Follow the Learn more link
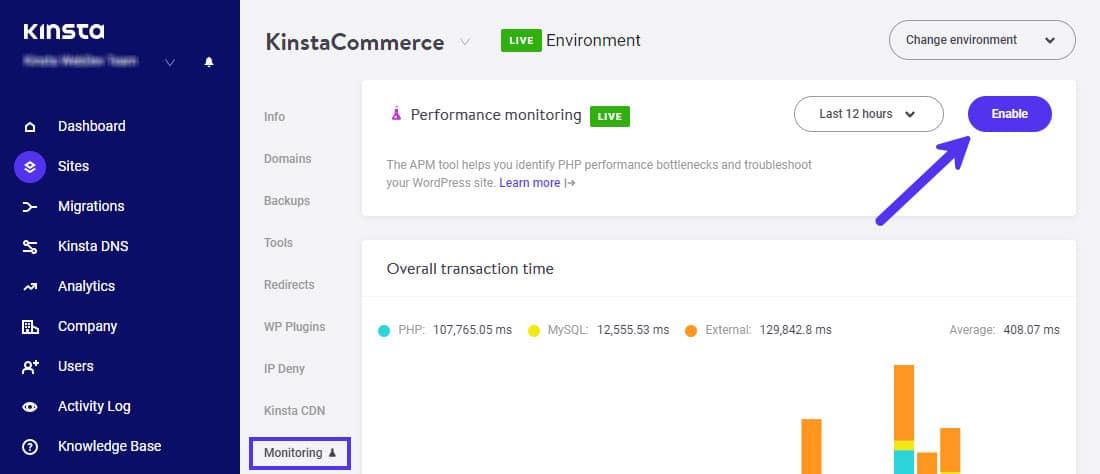 point(530,183)
